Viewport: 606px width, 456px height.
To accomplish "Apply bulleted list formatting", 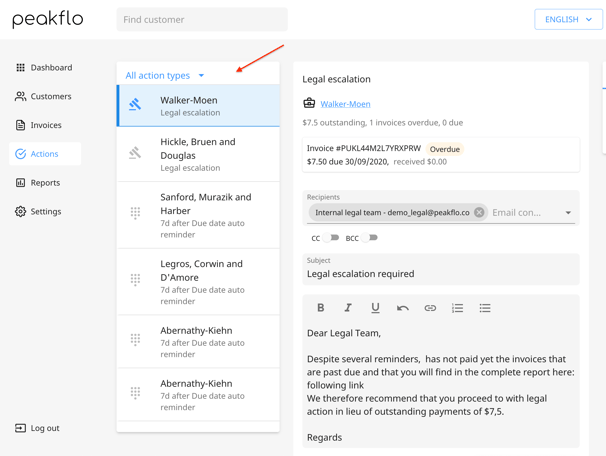I will point(485,308).
